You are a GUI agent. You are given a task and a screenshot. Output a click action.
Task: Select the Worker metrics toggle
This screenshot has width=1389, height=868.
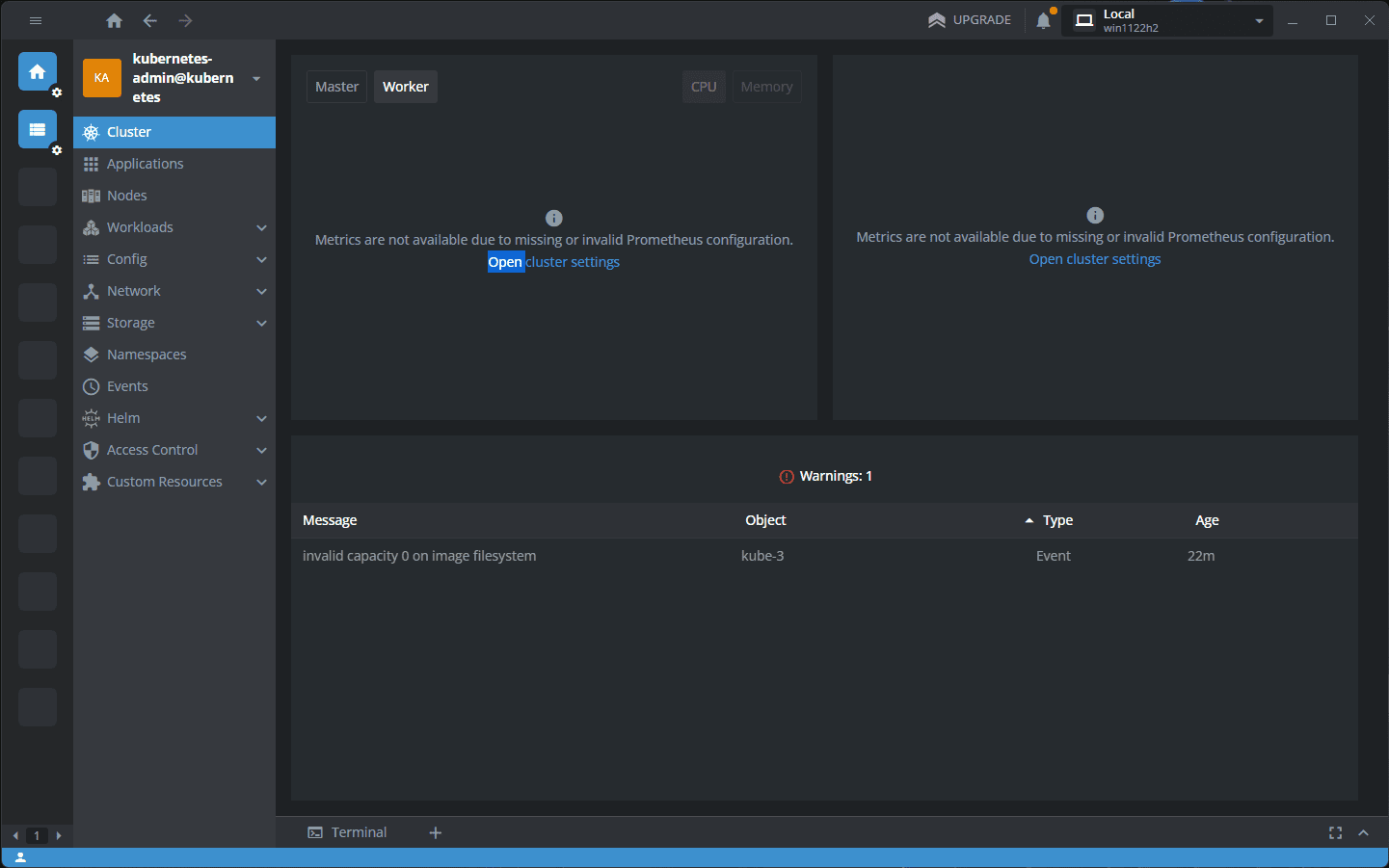tap(405, 87)
